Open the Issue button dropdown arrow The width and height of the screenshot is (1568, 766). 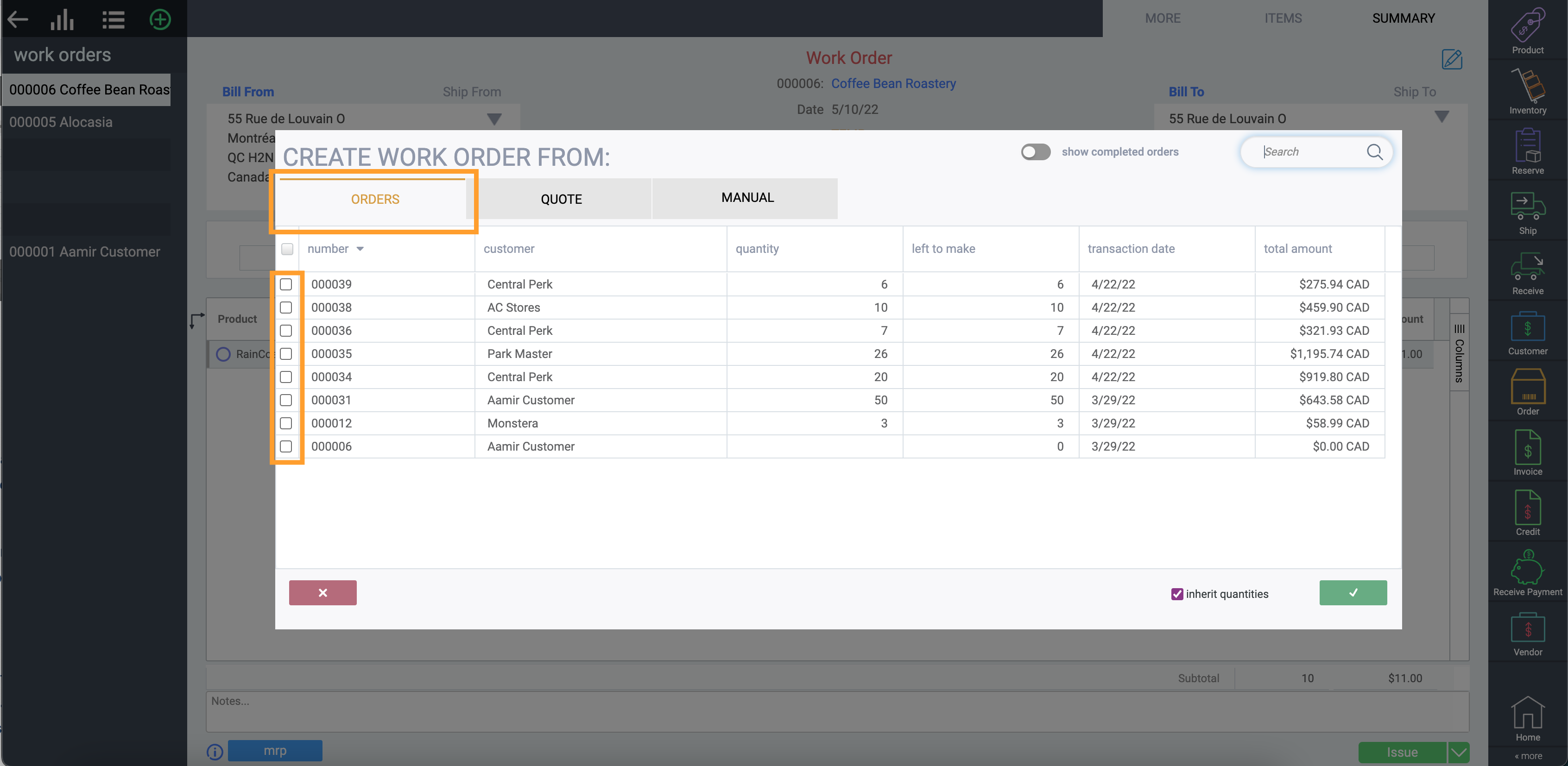[1459, 752]
